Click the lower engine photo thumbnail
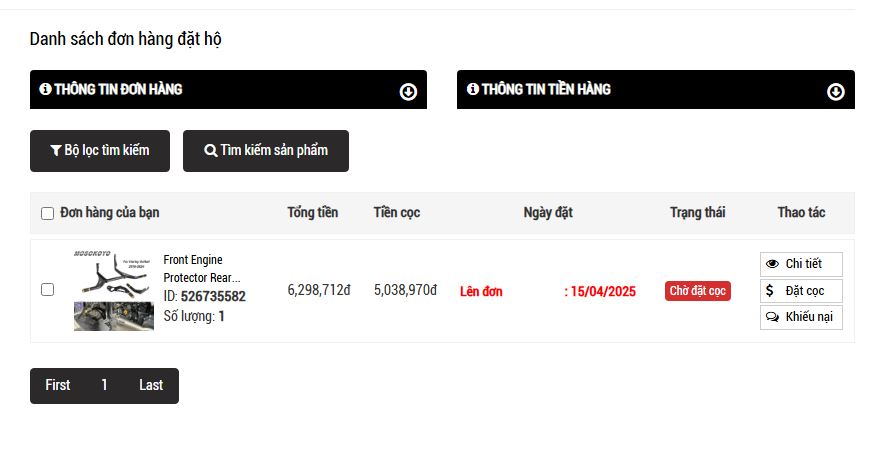 [113, 316]
